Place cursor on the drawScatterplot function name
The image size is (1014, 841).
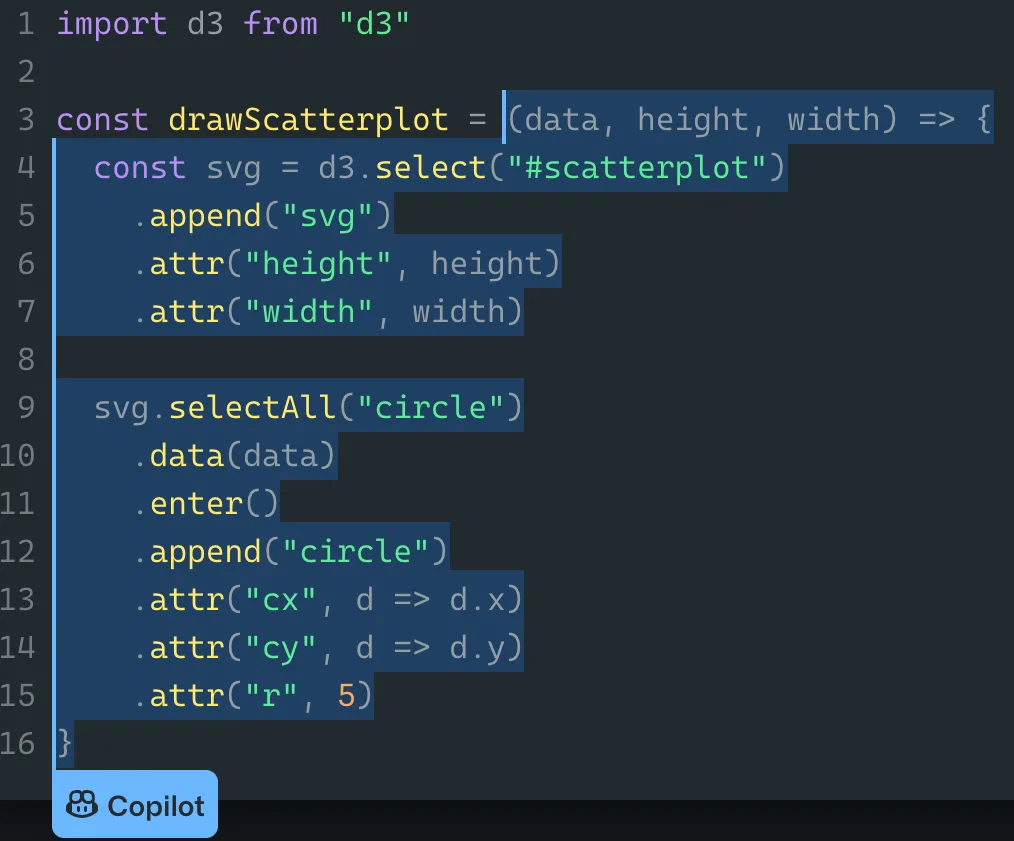(x=308, y=120)
